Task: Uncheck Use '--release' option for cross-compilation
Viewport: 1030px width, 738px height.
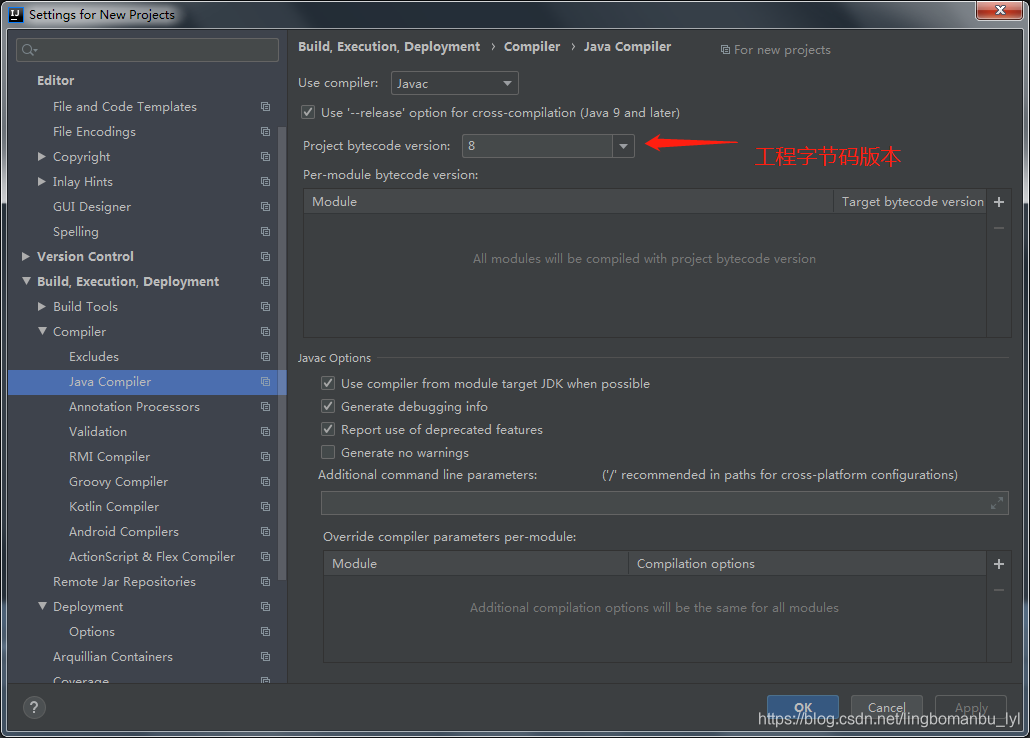Action: [x=308, y=112]
